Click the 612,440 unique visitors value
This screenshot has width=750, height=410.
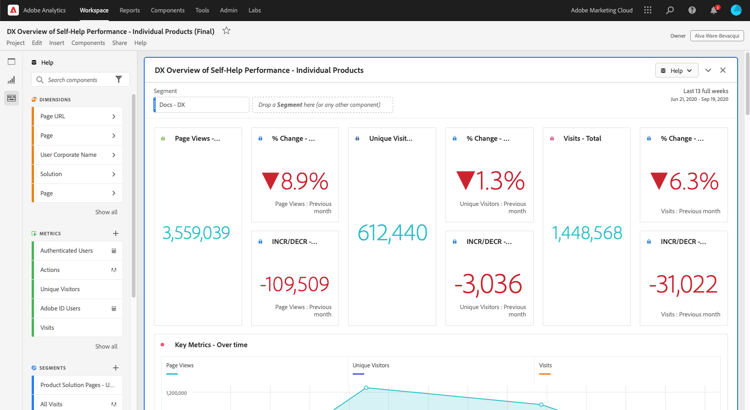(392, 233)
